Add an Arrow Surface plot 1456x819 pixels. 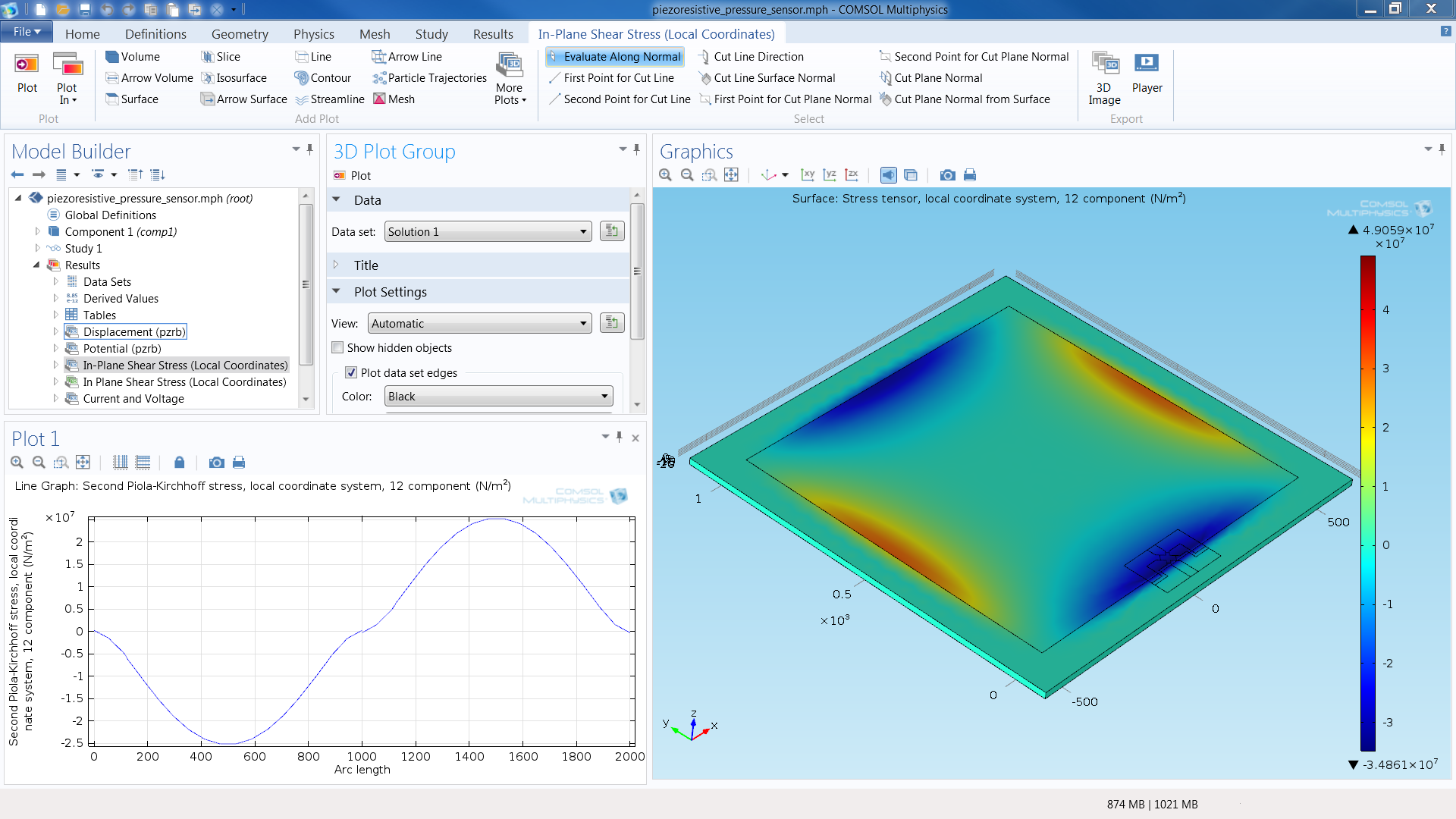[243, 99]
